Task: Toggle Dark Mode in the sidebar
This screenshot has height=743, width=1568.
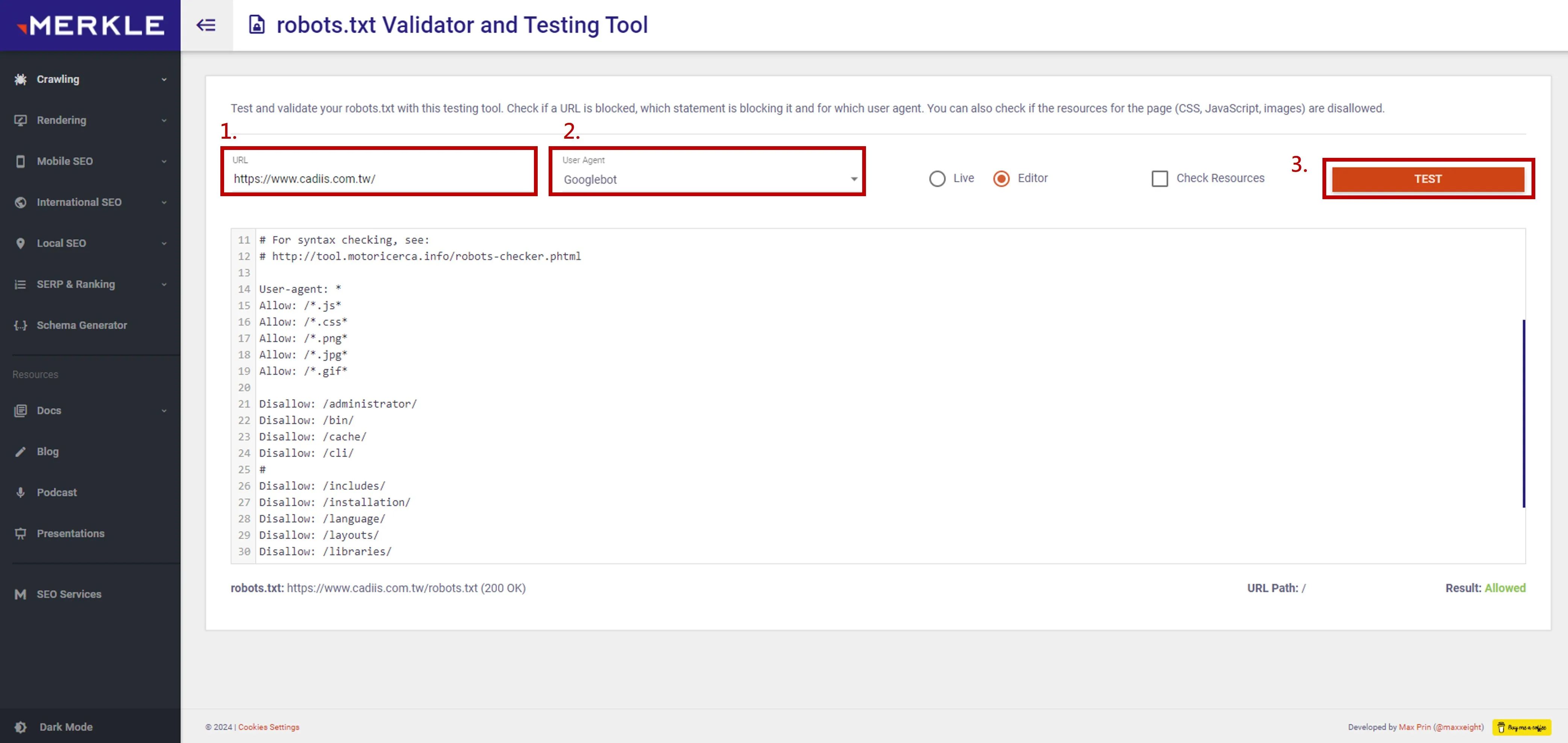Action: (x=66, y=726)
